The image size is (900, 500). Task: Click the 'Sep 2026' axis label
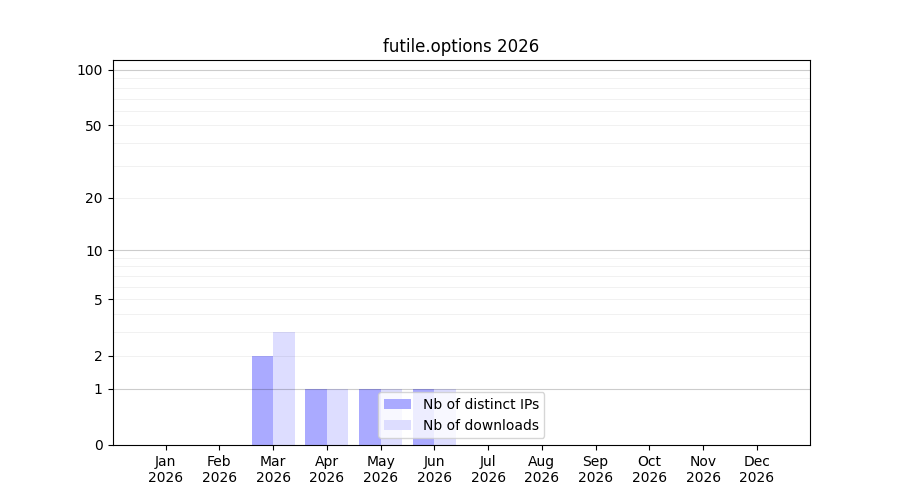(595, 470)
